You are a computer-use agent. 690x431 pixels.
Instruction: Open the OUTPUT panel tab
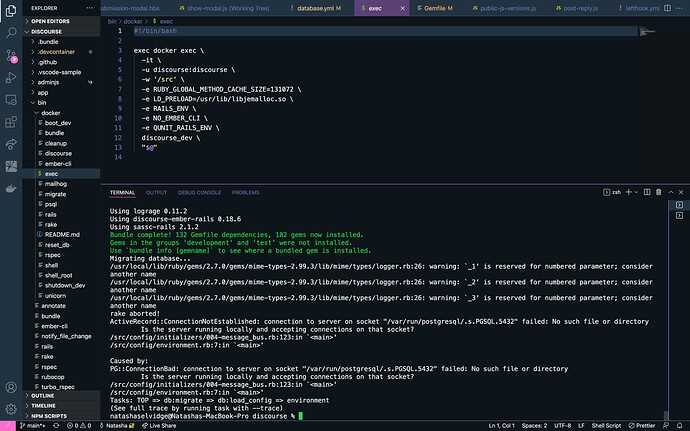156,192
